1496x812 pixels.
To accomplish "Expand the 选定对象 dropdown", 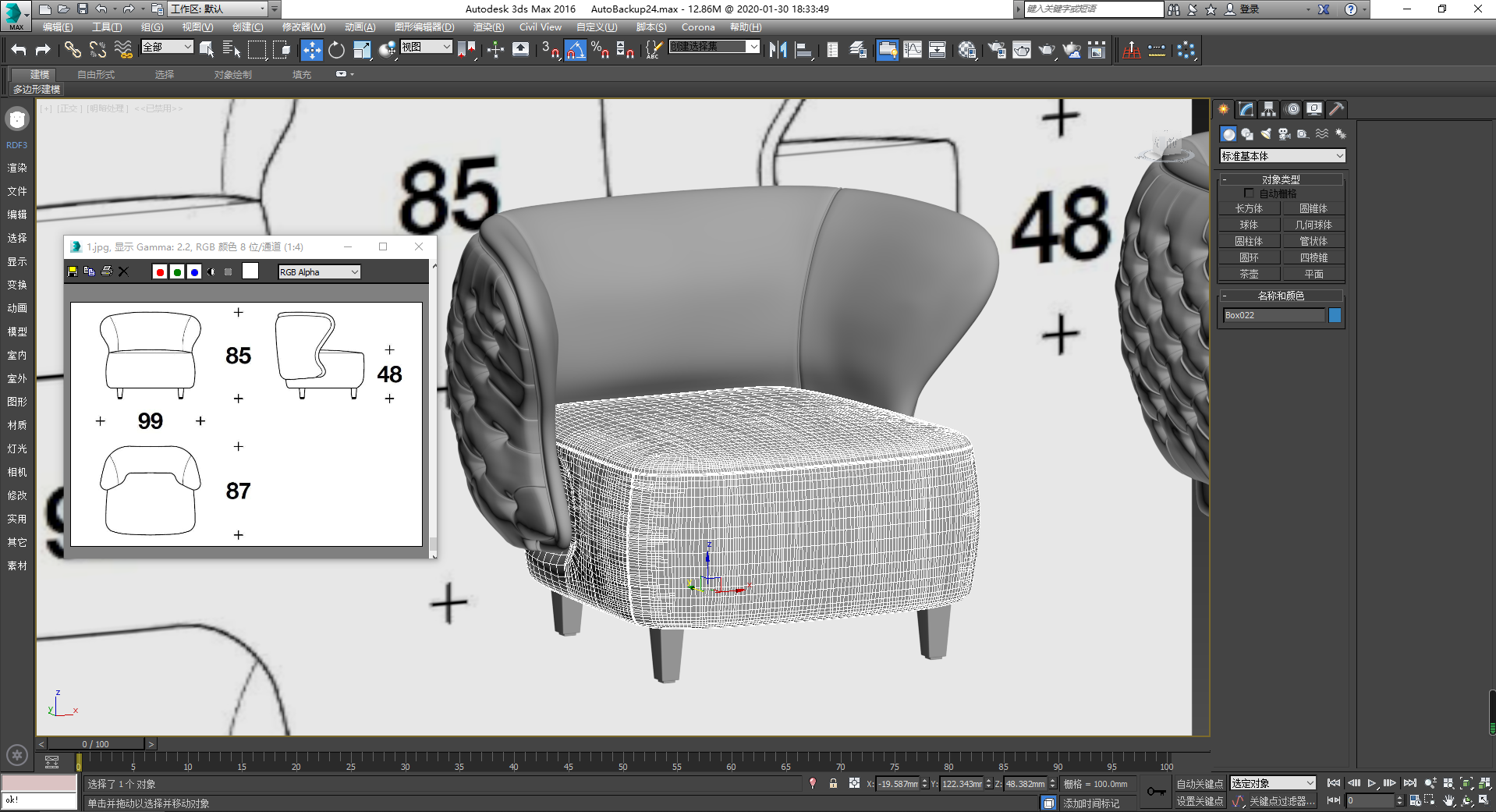I will tap(1273, 783).
